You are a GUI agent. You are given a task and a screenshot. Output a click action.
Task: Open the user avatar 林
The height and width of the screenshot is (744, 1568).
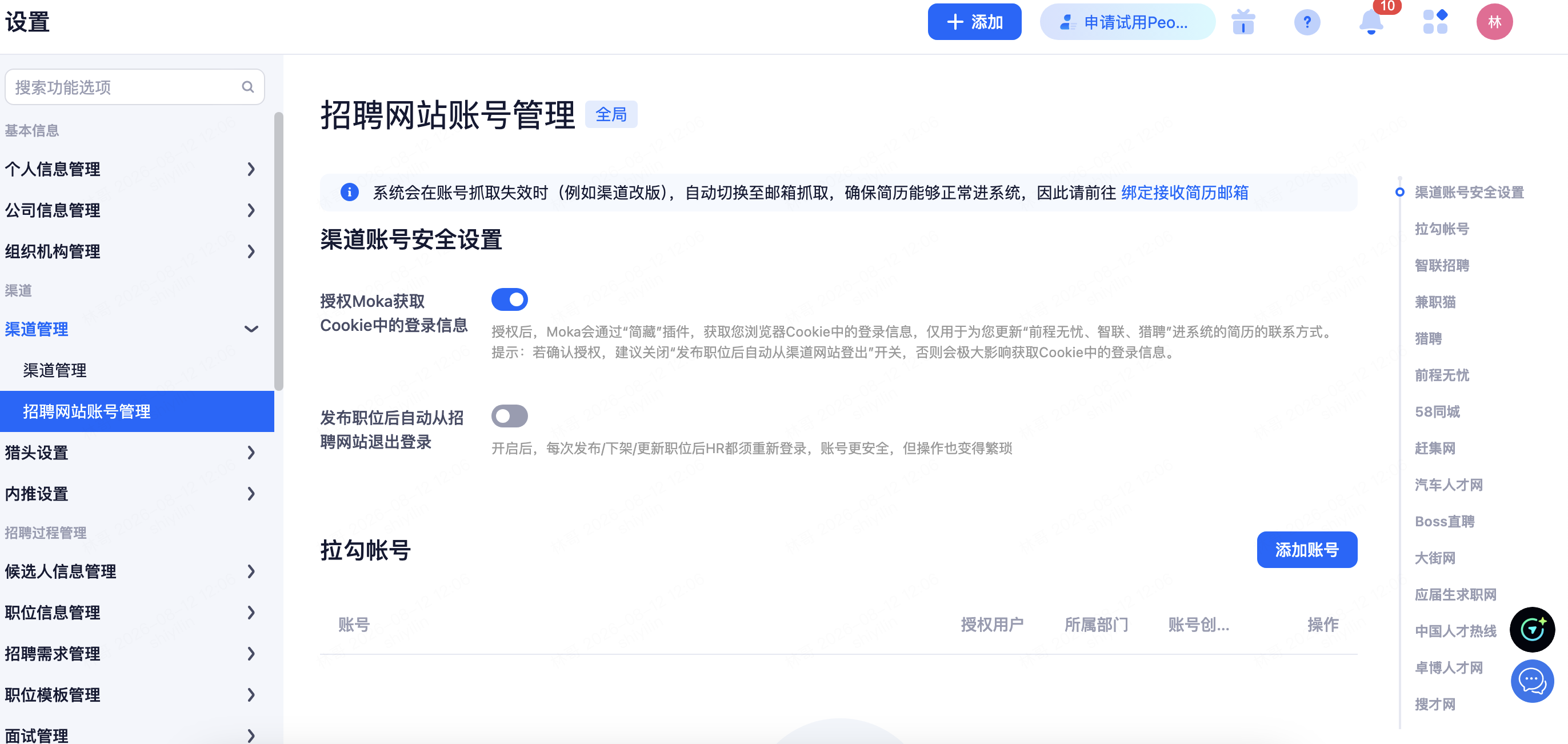(1494, 22)
